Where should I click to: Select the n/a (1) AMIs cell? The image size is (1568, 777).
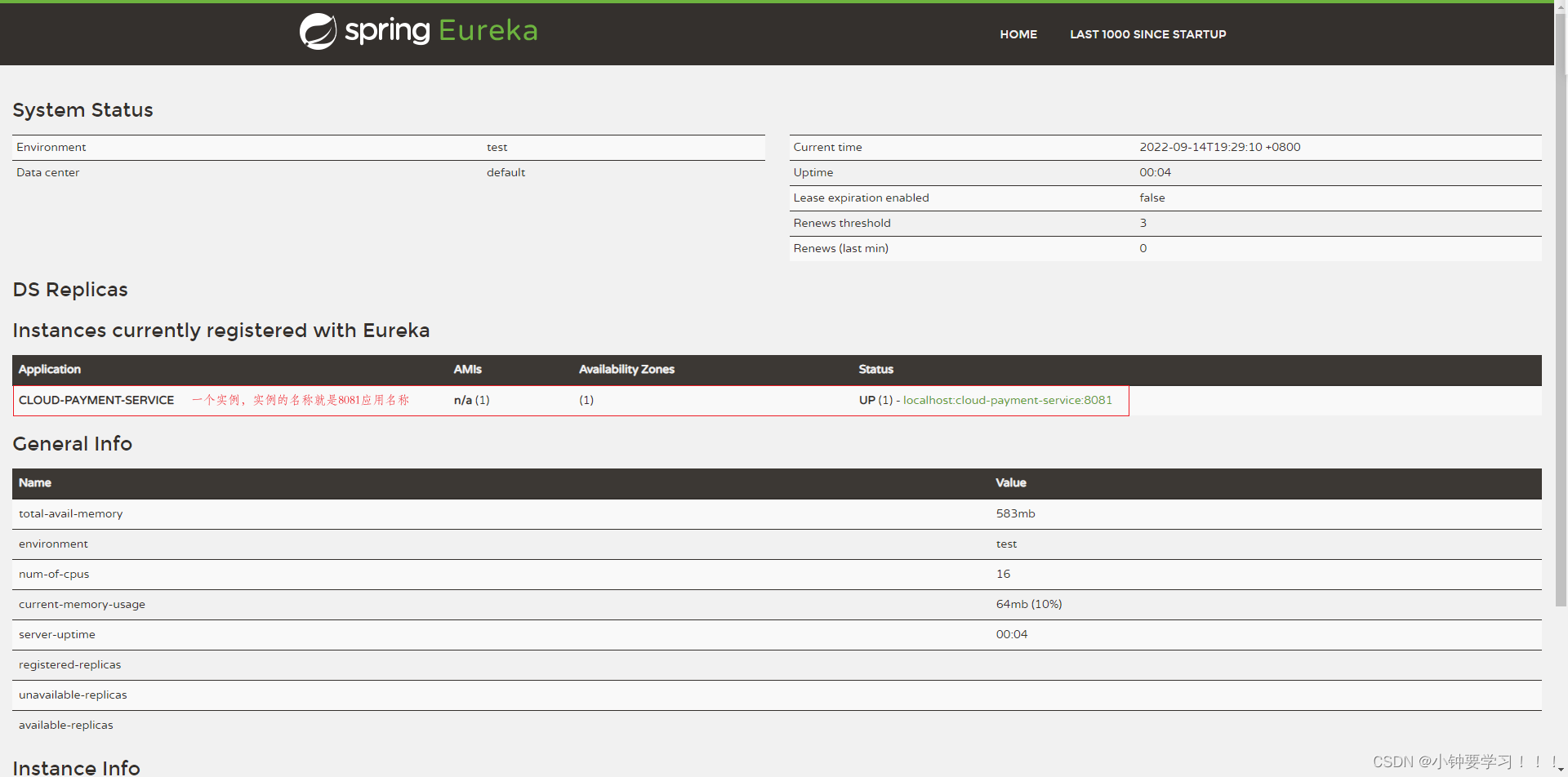point(471,400)
